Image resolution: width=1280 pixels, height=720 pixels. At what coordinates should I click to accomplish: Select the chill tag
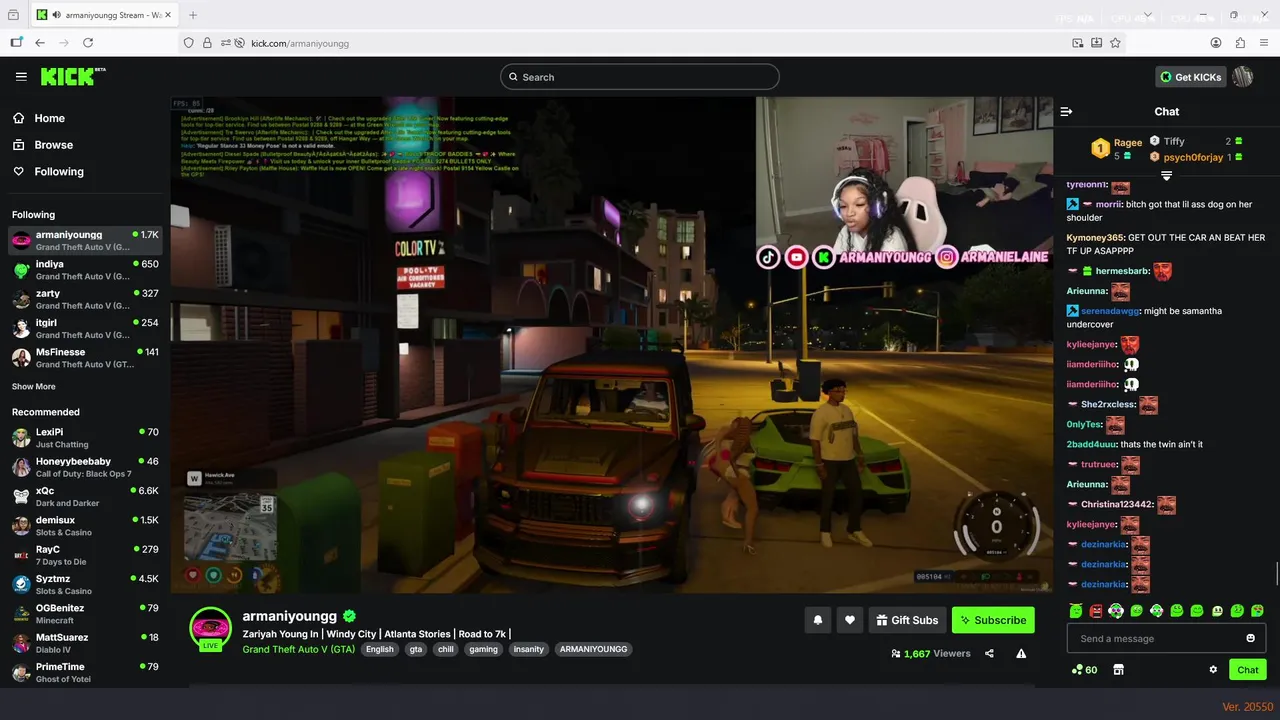pyautogui.click(x=446, y=649)
